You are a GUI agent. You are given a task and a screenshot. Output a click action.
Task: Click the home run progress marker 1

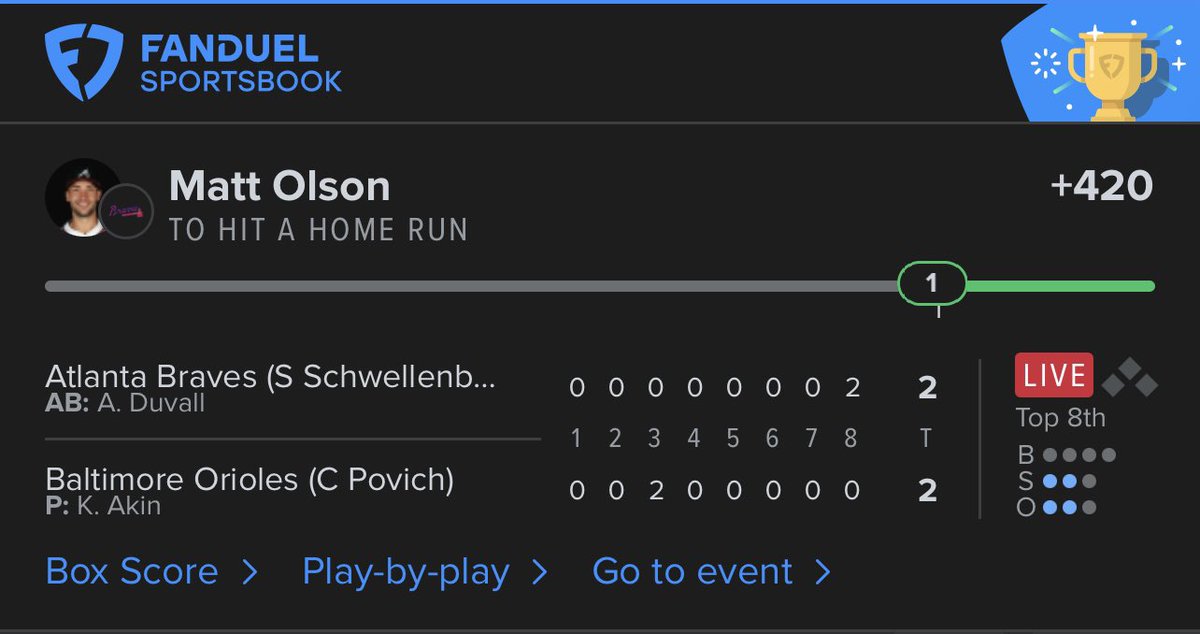tap(931, 284)
